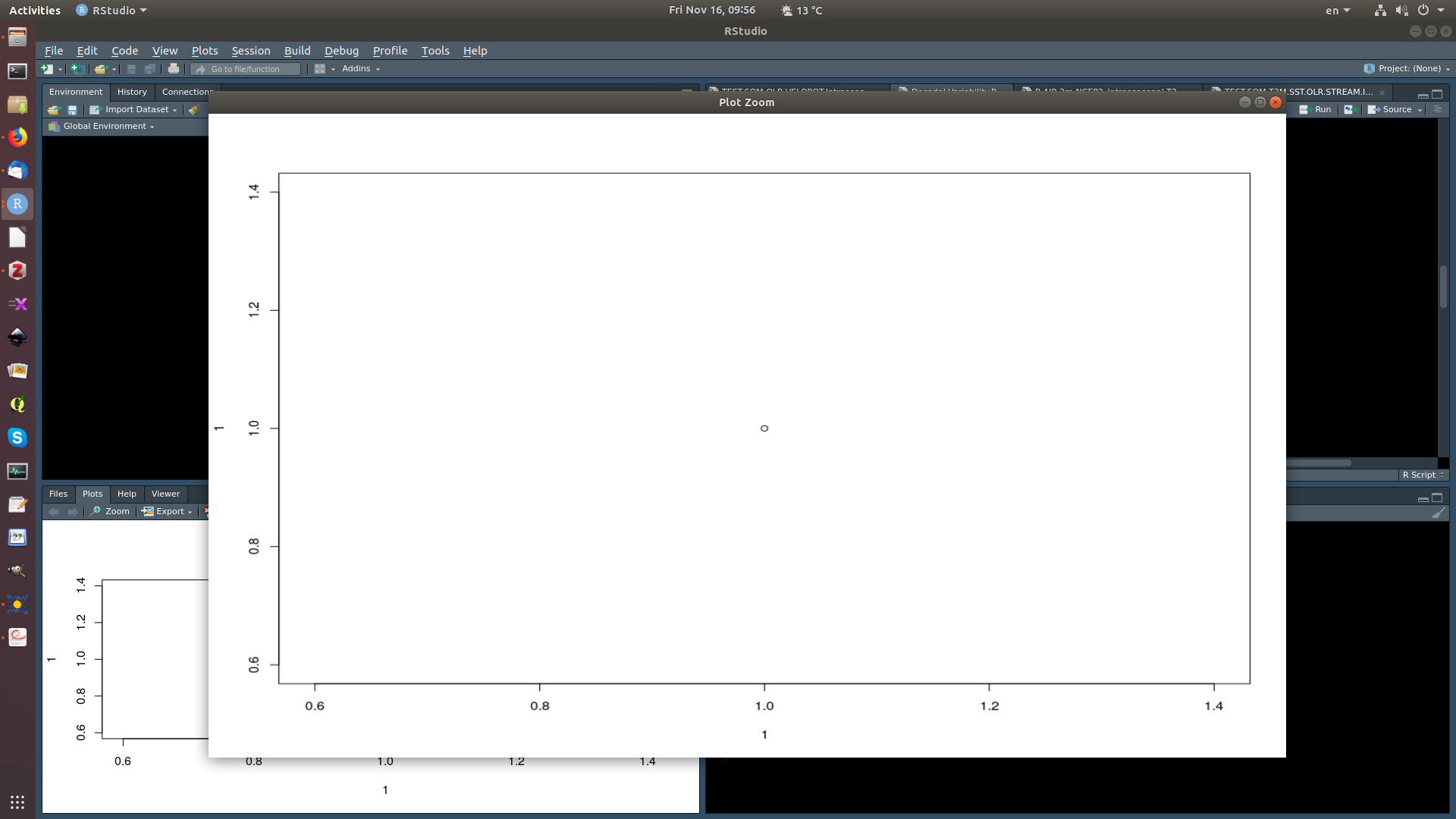Click the Go to file/function field
1456x819 pixels.
(246, 68)
